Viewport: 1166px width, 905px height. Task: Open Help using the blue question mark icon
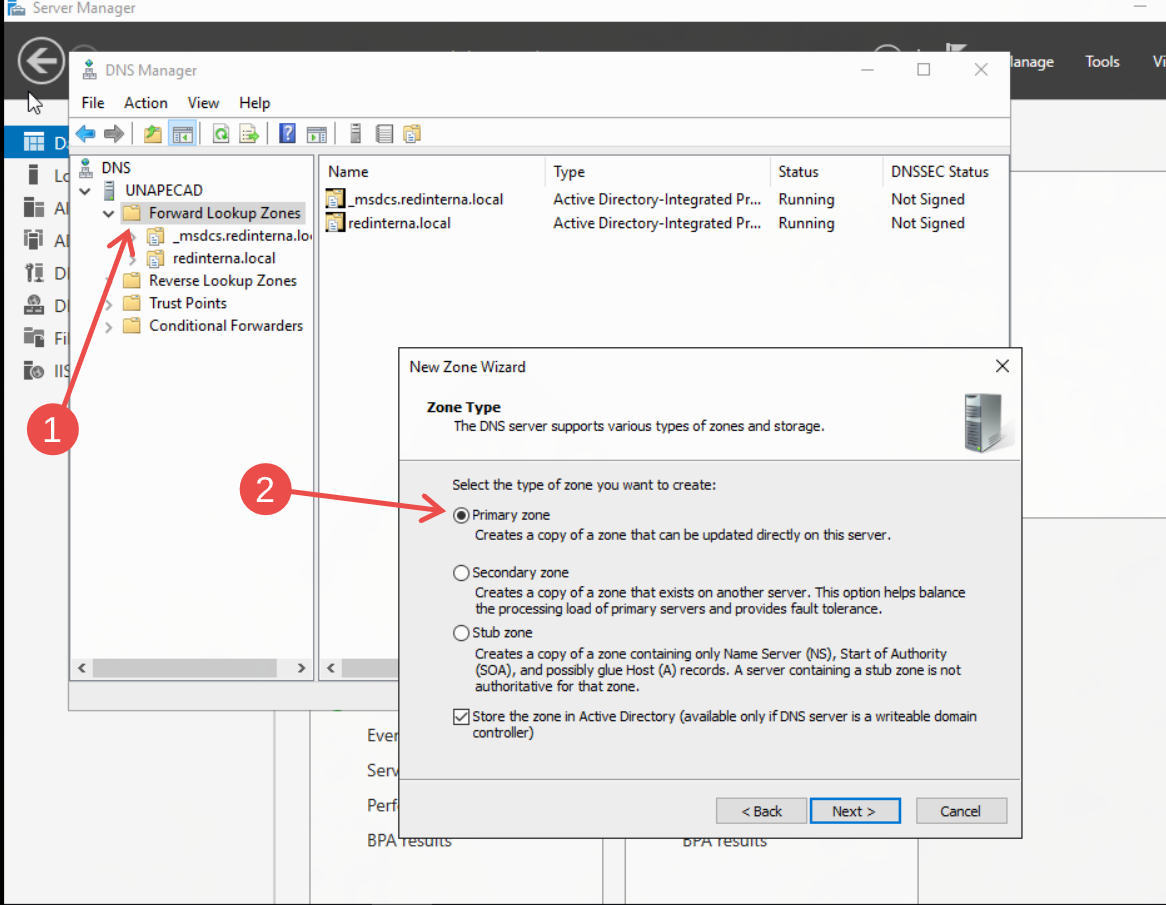click(287, 134)
